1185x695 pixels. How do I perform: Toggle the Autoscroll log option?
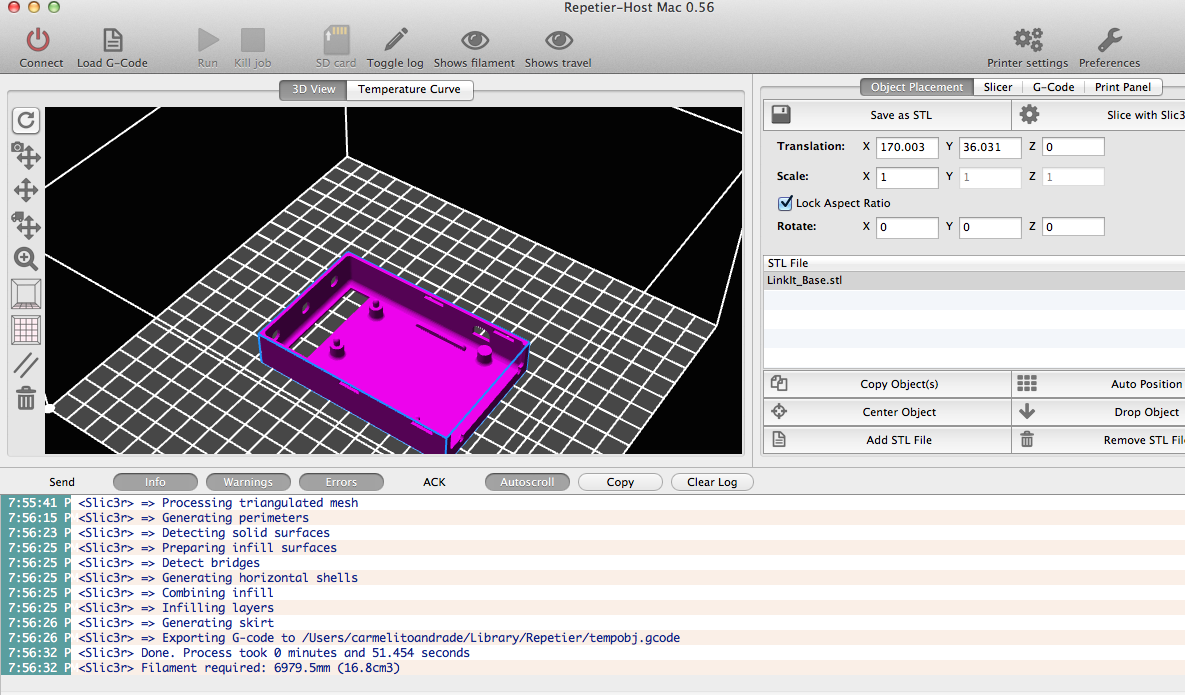pos(527,482)
